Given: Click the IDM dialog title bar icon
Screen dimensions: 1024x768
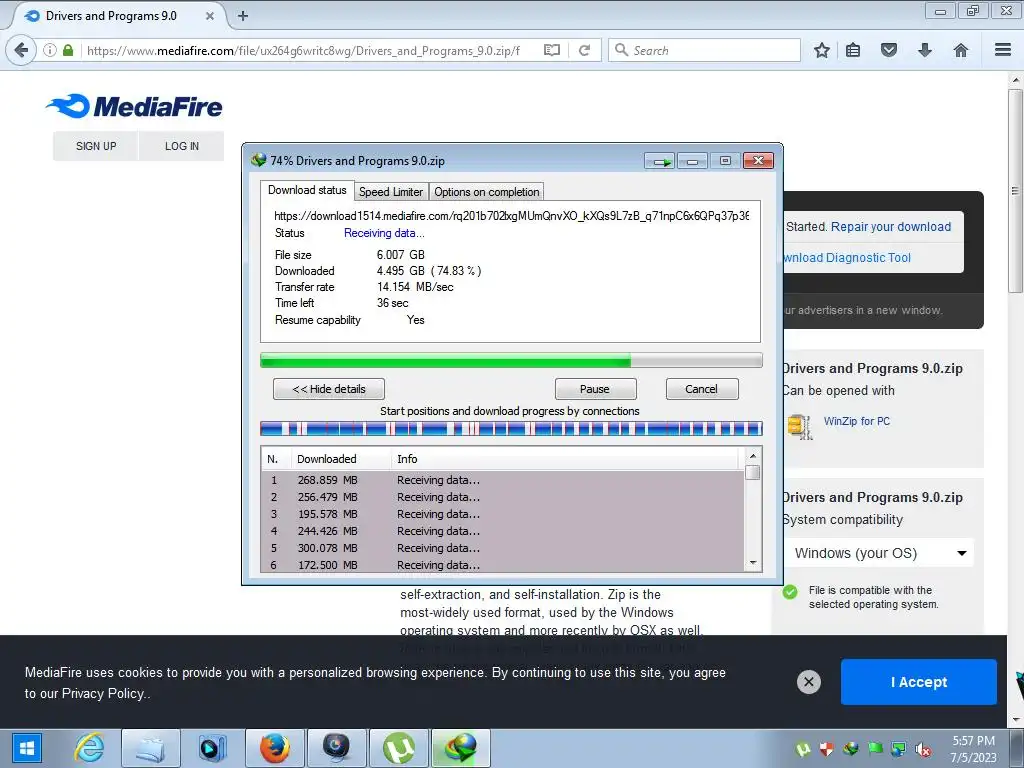Looking at the screenshot, I should [259, 160].
